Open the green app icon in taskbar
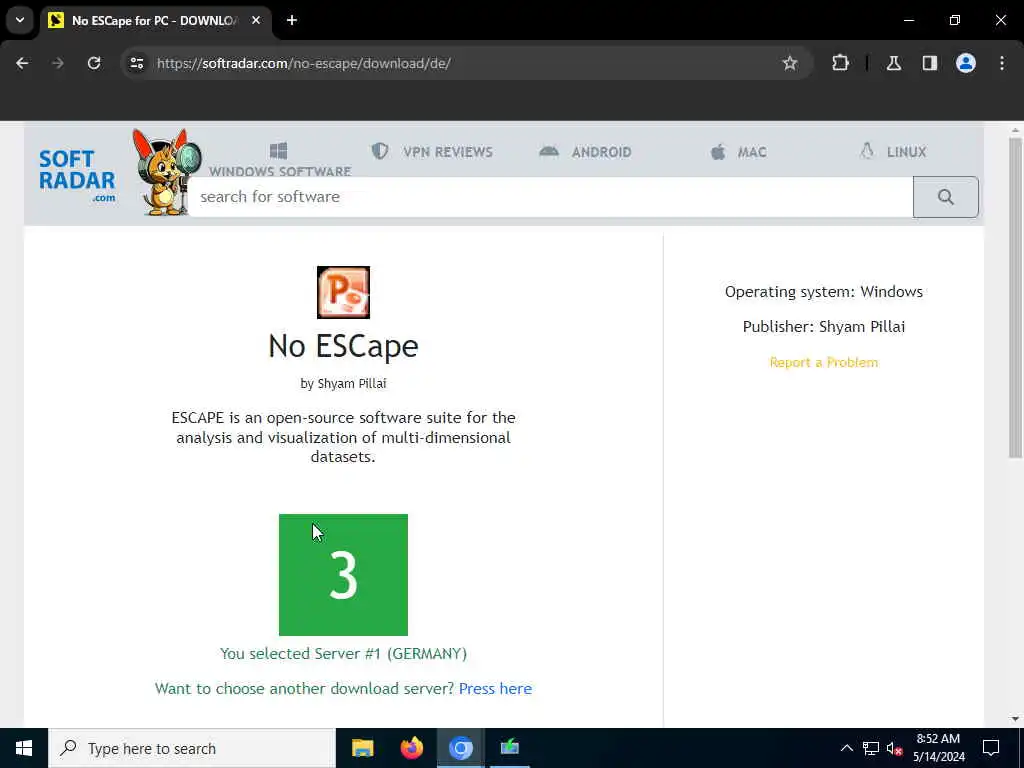This screenshot has width=1024, height=768. [x=509, y=748]
